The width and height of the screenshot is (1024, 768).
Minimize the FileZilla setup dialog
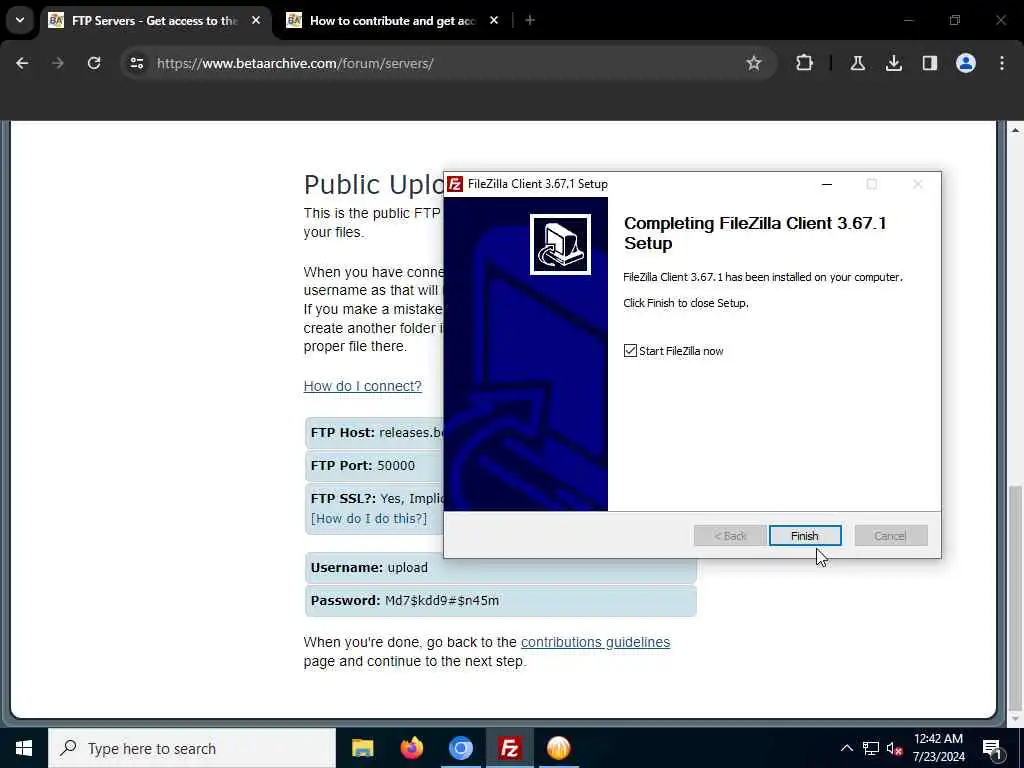[827, 184]
